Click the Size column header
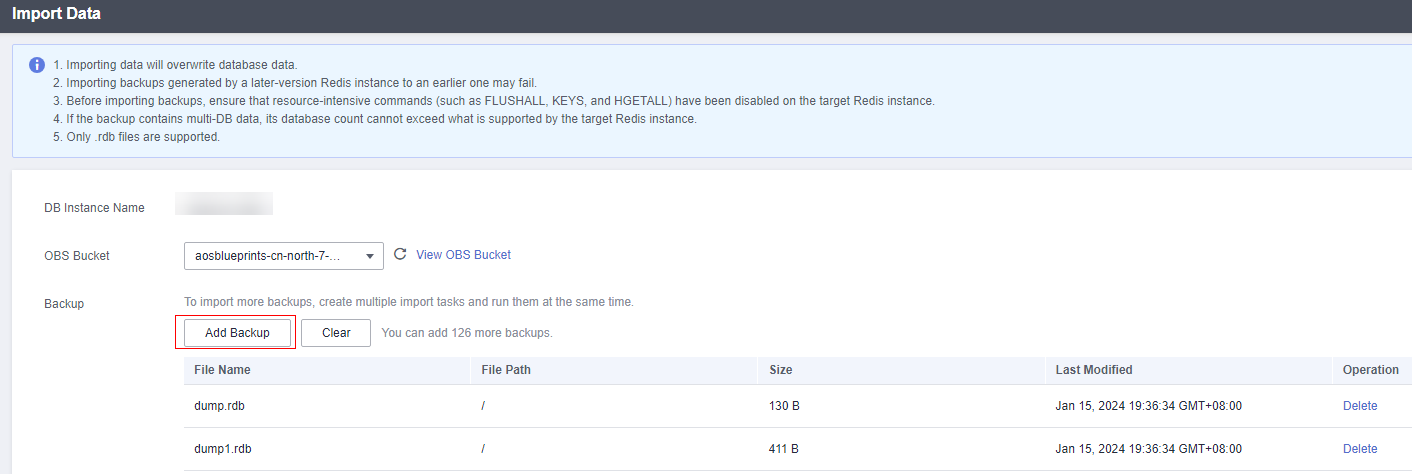1412x474 pixels. [781, 370]
